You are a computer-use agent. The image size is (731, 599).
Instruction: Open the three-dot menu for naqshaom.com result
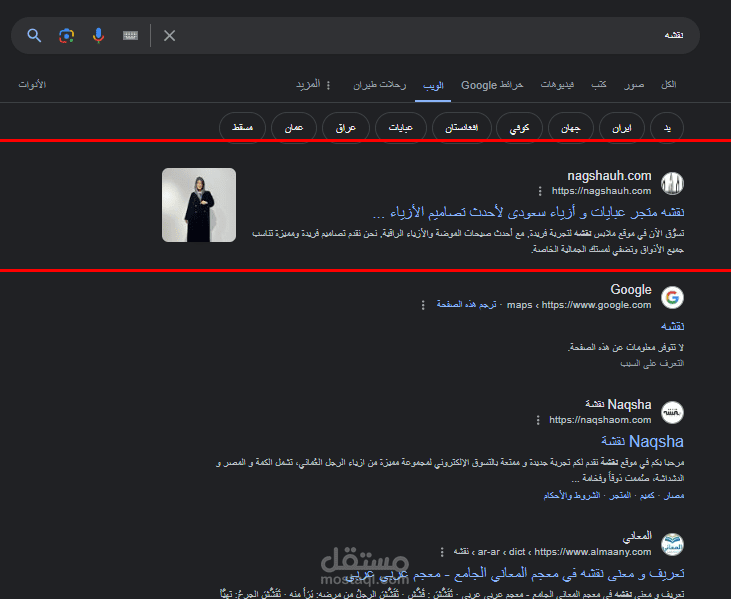(x=538, y=420)
